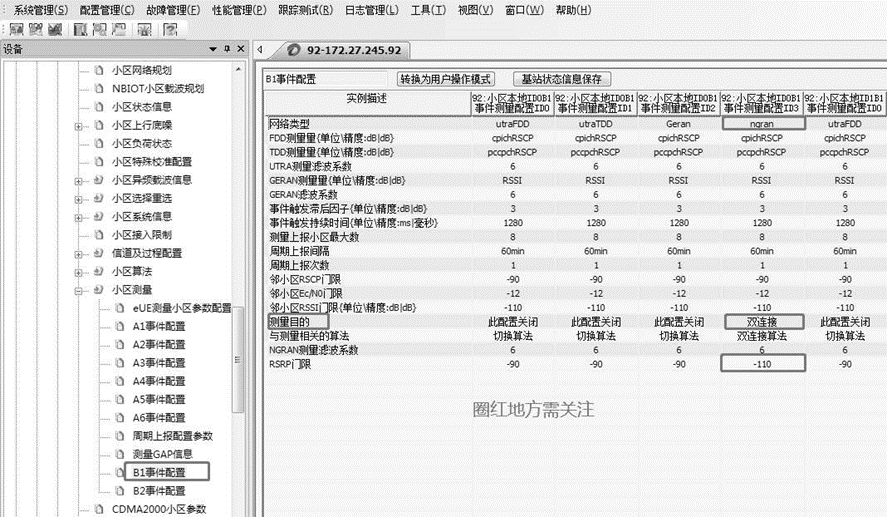Click the gear icon beside 小区选择重选
887x517 pixels.
click(99, 198)
